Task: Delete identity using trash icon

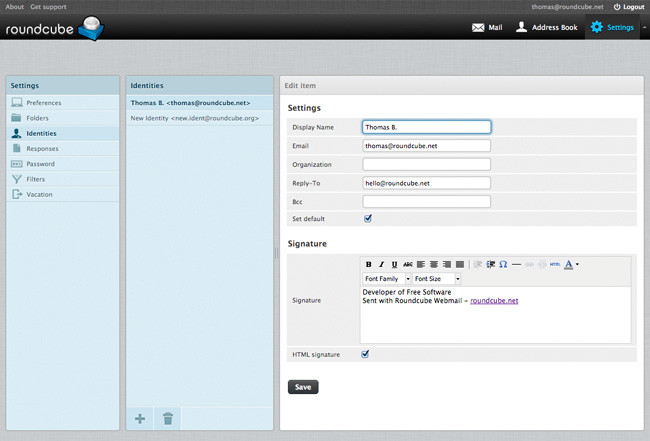Action: pos(168,419)
